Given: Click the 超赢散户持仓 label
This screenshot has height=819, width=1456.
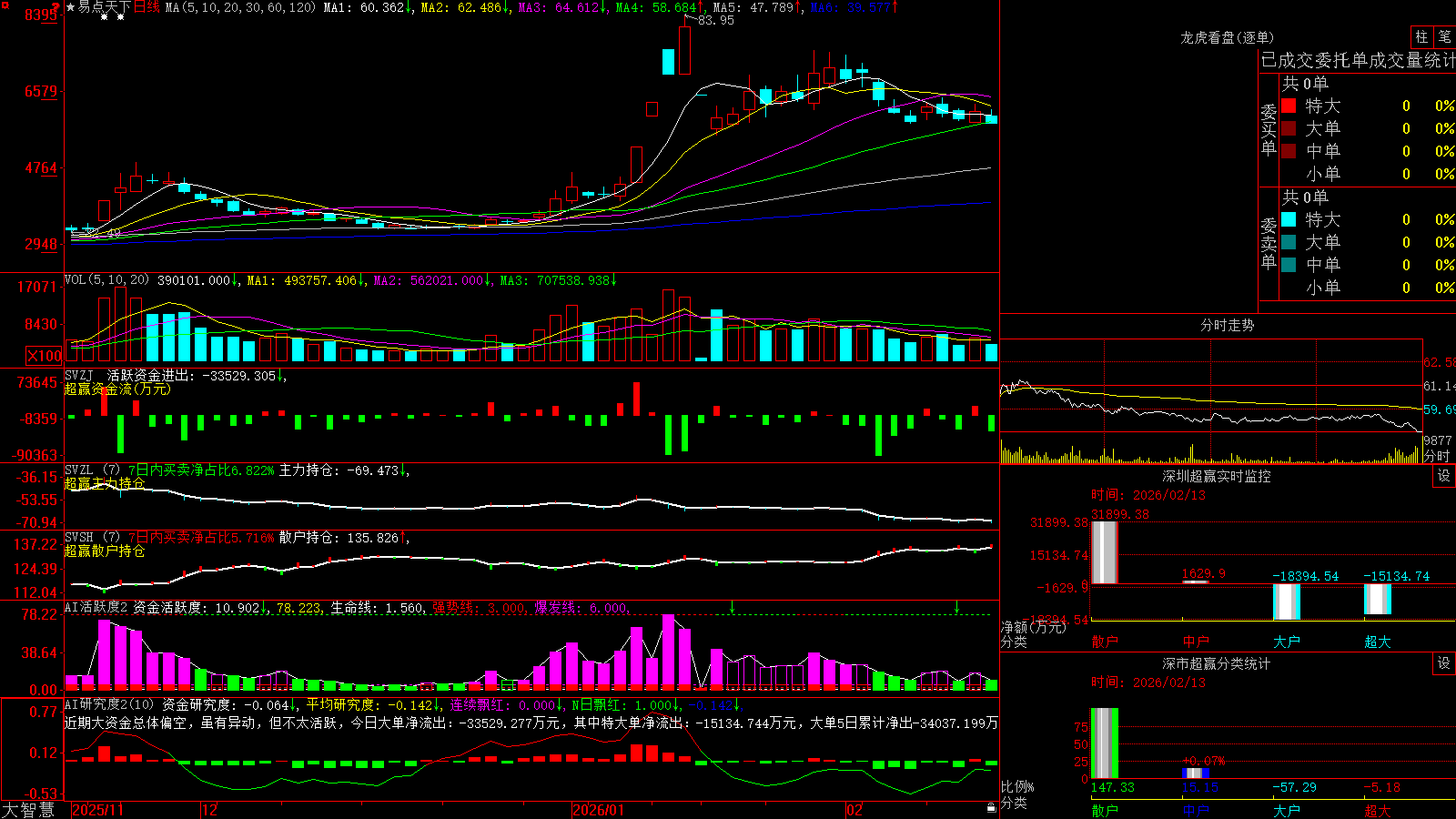Looking at the screenshot, I should click(105, 551).
